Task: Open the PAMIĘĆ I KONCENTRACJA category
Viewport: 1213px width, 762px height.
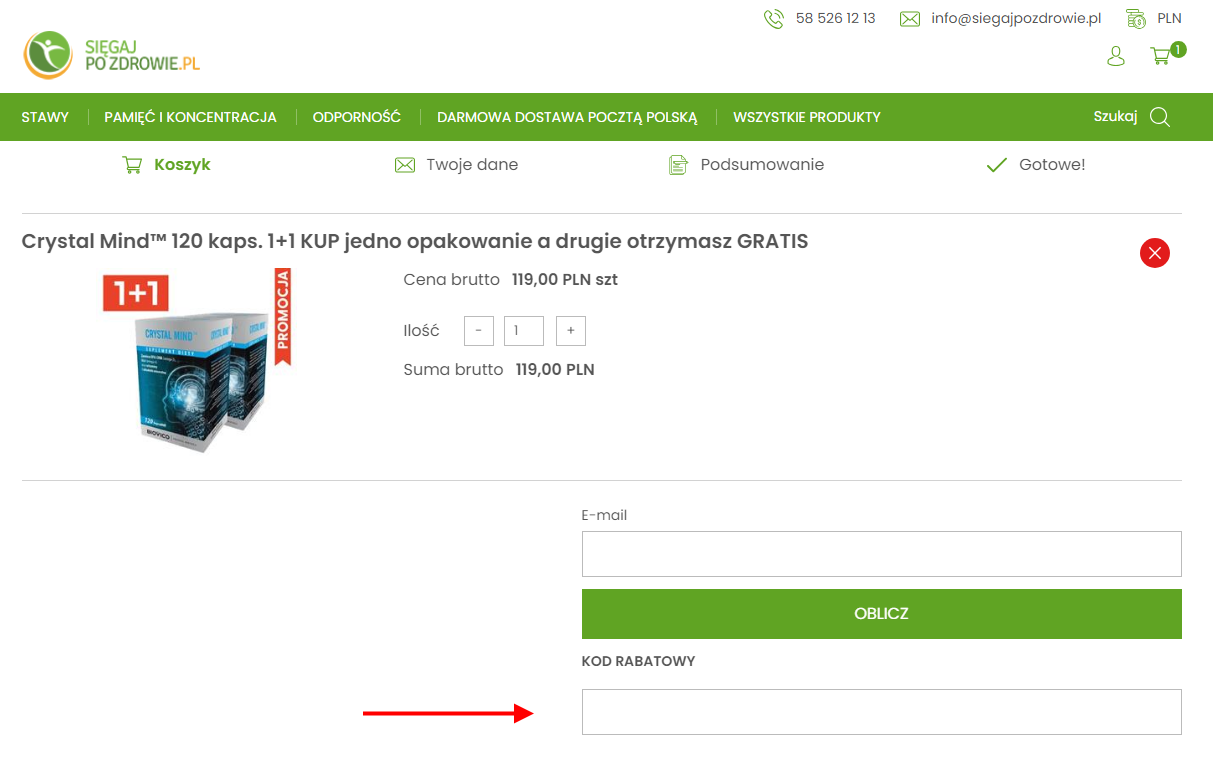Action: pyautogui.click(x=190, y=117)
